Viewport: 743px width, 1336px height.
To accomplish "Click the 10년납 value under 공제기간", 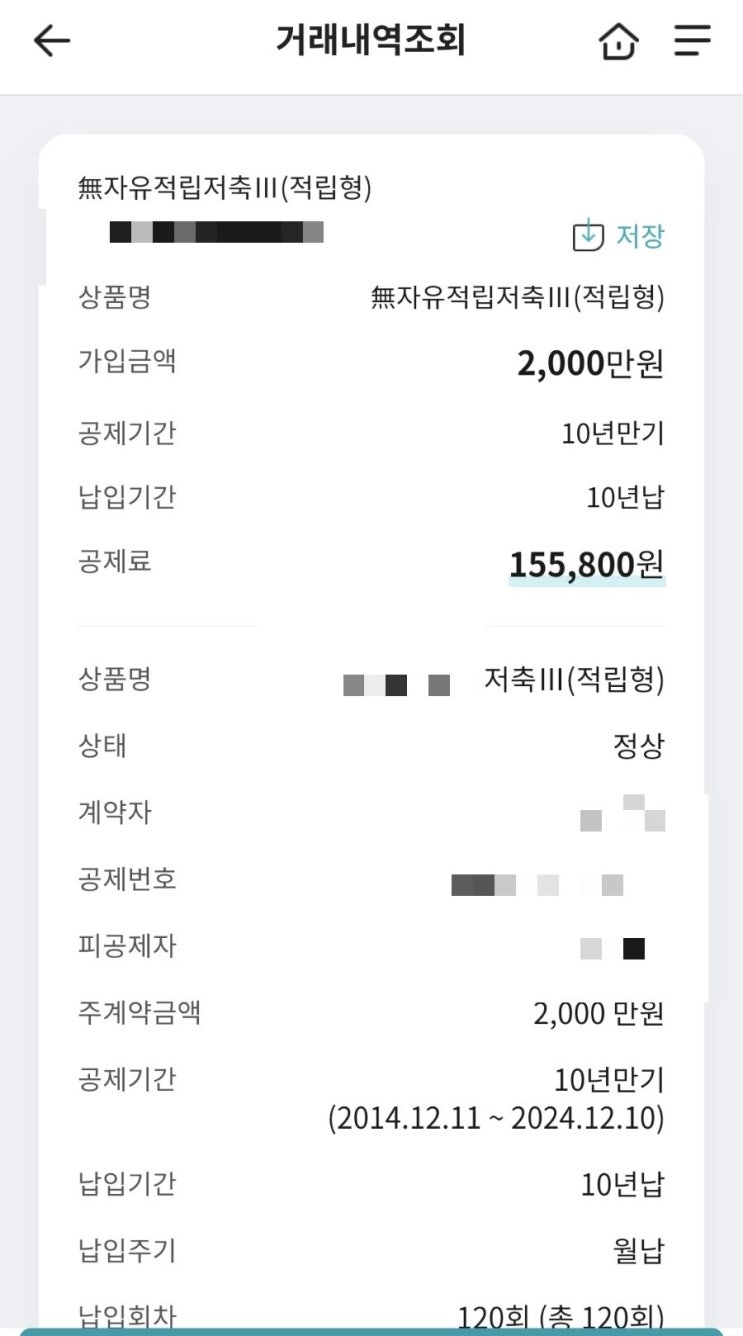I will pos(625,497).
